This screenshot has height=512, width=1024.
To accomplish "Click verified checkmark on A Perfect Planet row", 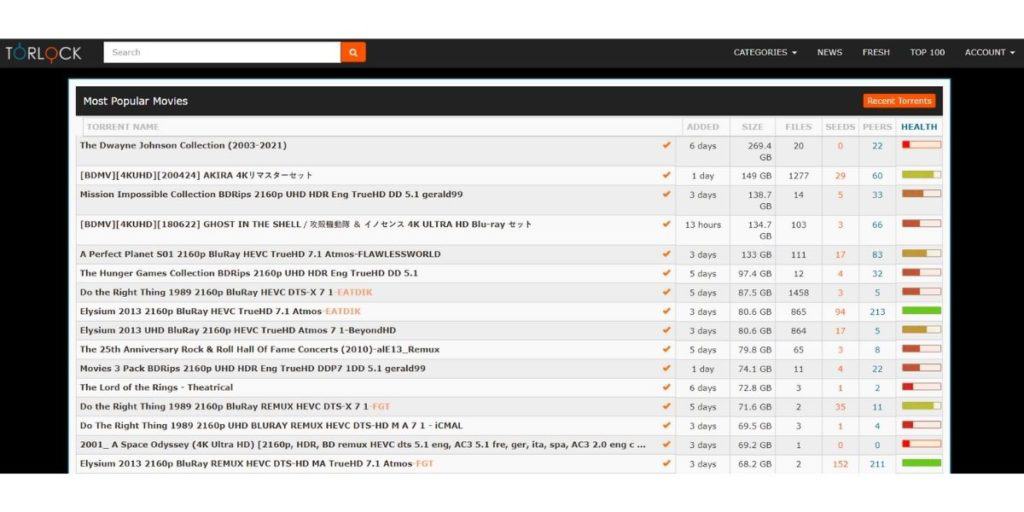I will coord(666,254).
